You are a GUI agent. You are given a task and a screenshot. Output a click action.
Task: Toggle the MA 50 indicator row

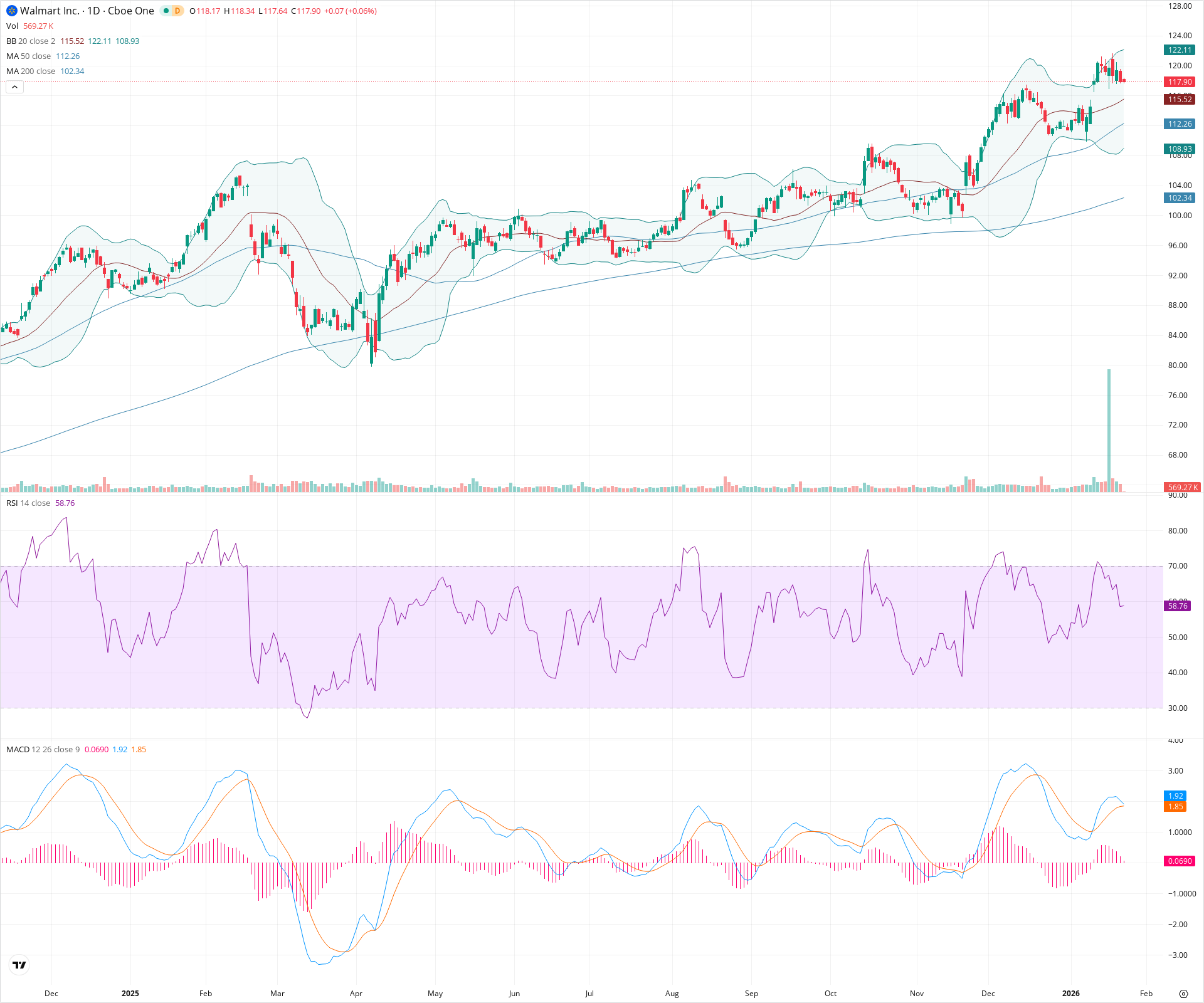click(13, 56)
